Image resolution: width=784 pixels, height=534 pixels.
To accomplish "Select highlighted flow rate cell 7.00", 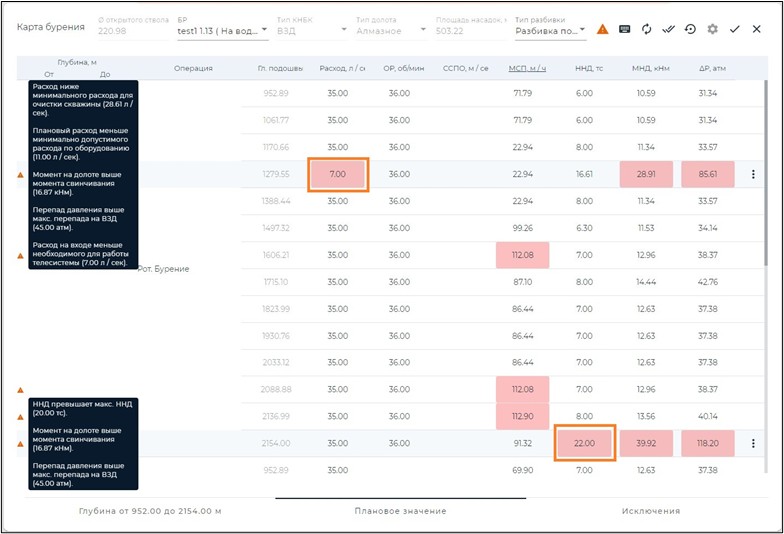I will (x=338, y=174).
